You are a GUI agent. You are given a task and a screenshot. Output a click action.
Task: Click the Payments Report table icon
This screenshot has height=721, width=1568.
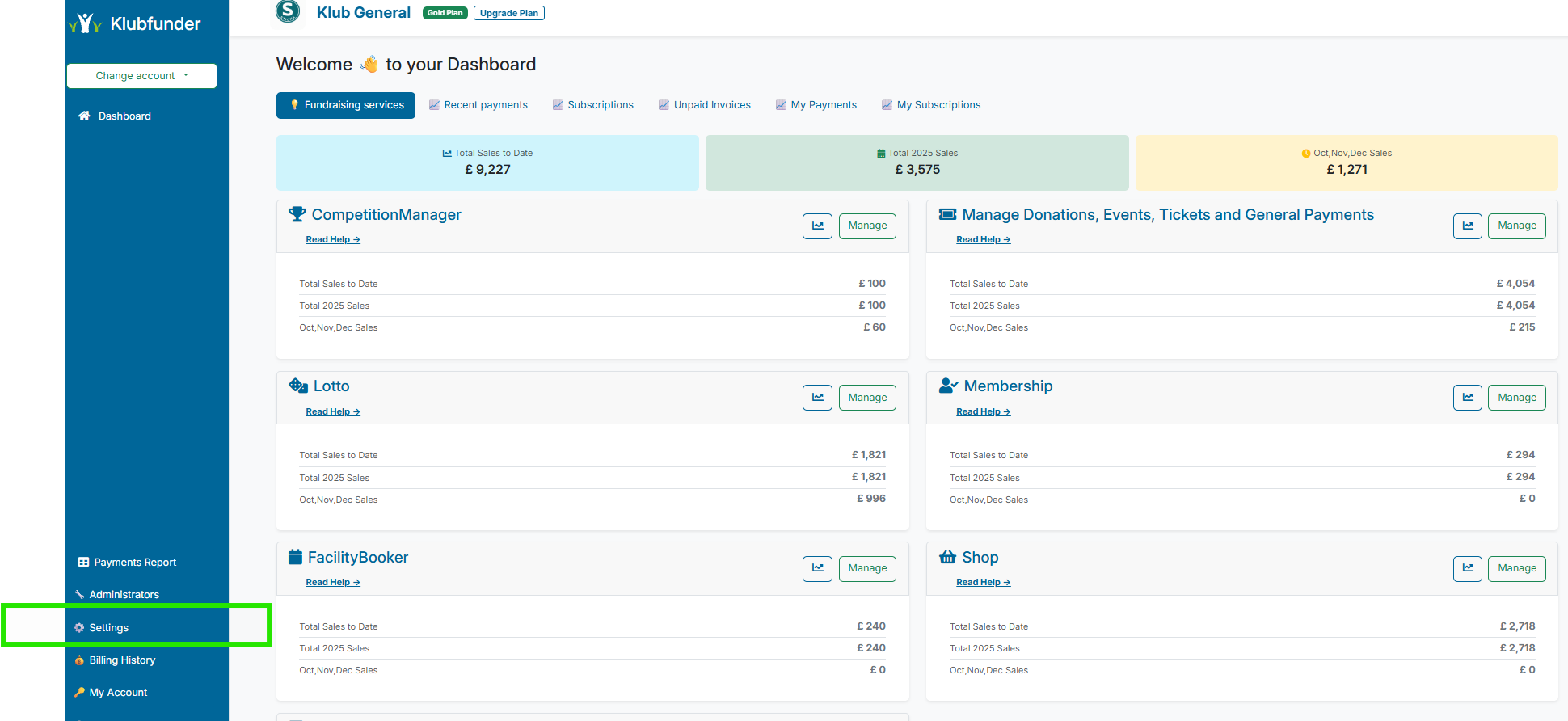pos(83,562)
